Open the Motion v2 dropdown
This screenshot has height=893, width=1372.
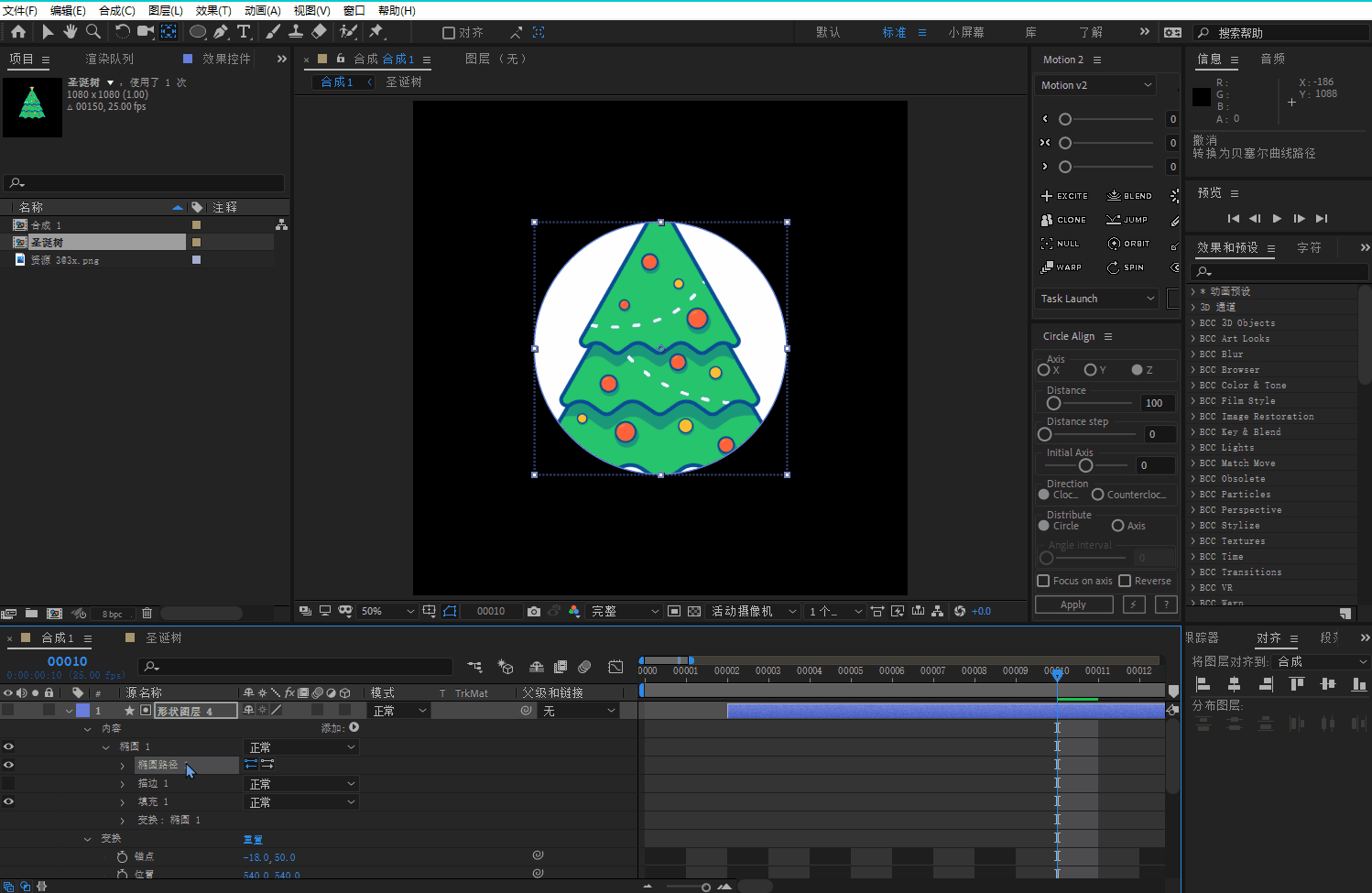pos(1095,85)
